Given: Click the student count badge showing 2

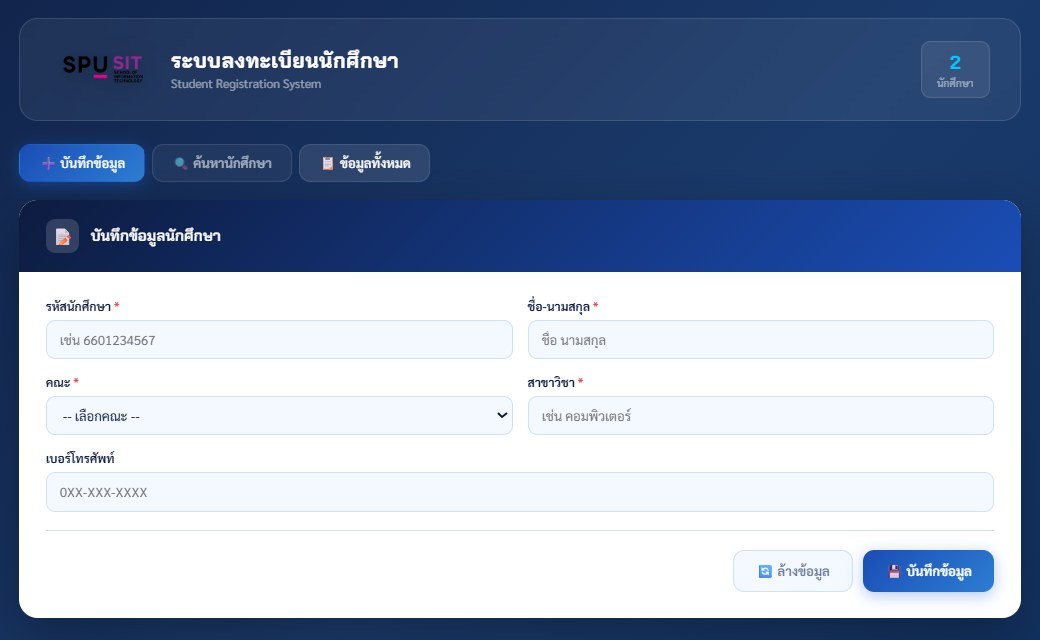Looking at the screenshot, I should coord(955,70).
